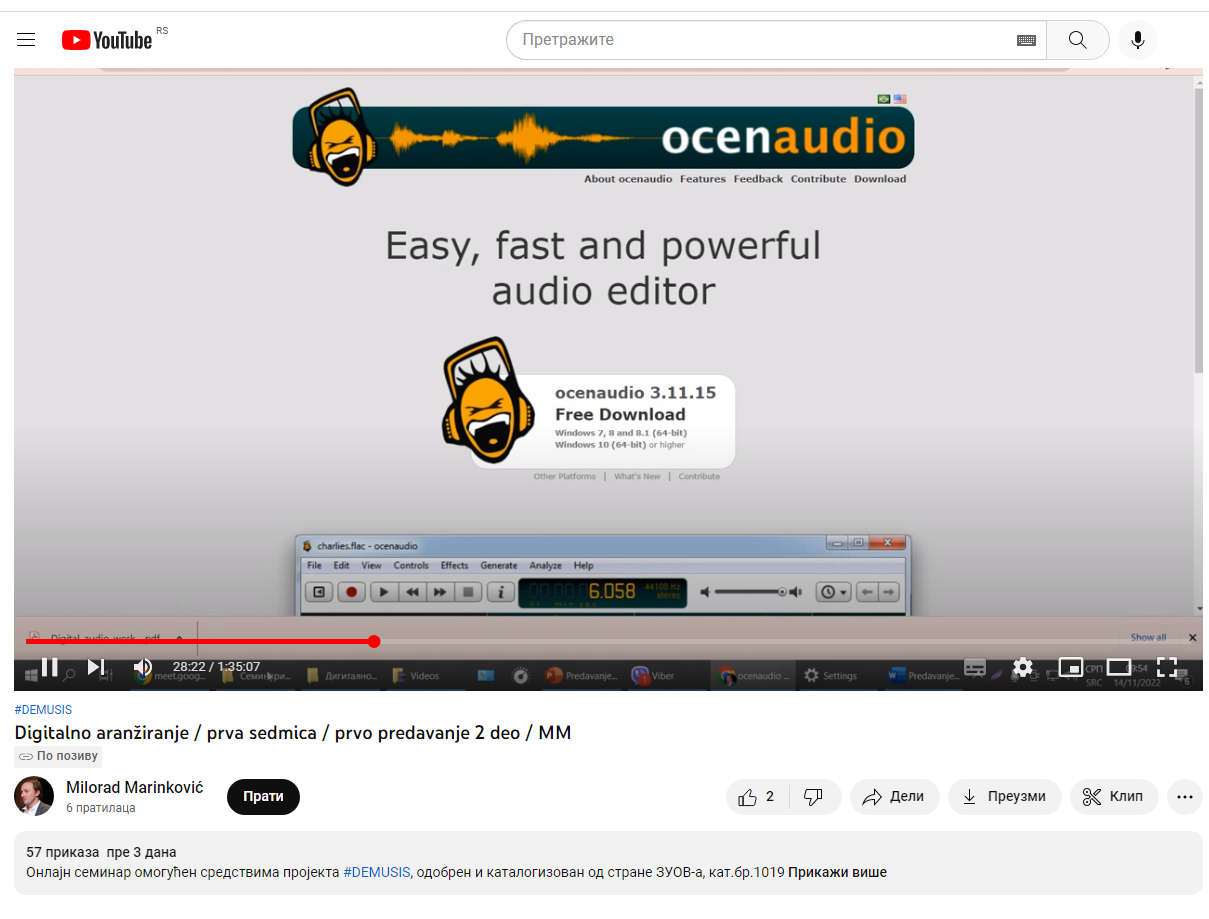This screenshot has height=919, width=1209.
Task: Open the on-screen keyboard icon in search
Action: pos(1026,40)
